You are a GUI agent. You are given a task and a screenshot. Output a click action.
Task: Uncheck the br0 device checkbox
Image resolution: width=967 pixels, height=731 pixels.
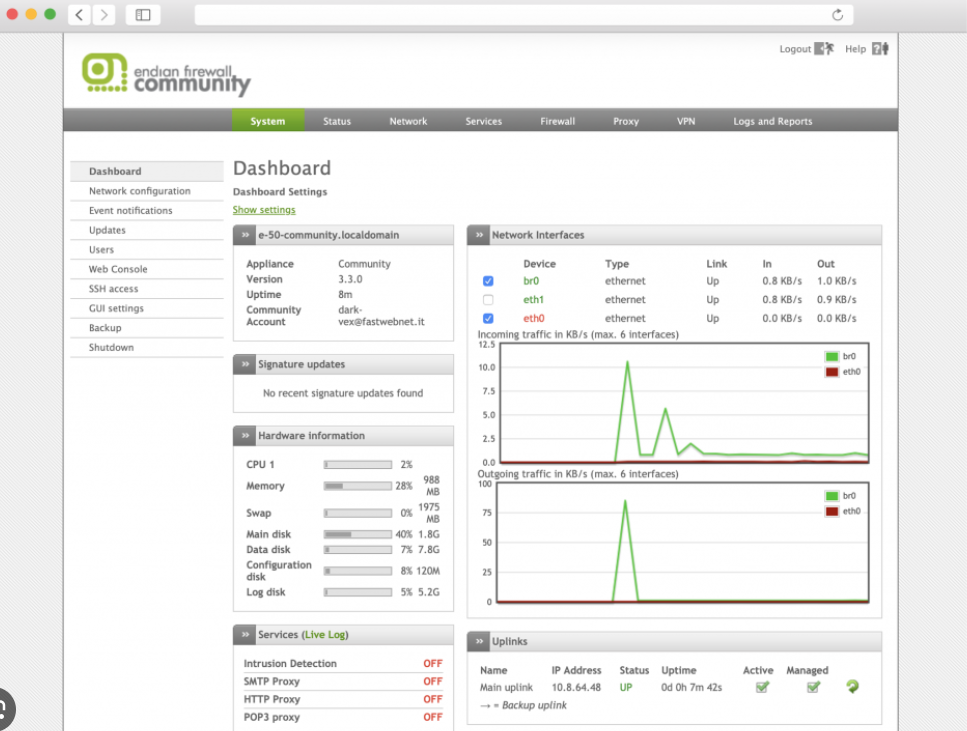(487, 281)
